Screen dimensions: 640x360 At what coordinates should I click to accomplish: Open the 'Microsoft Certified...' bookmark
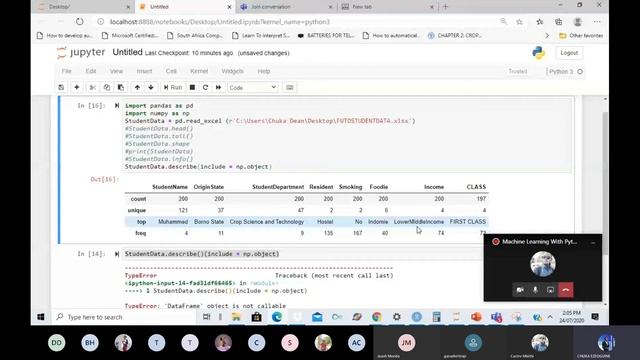click(x=130, y=36)
